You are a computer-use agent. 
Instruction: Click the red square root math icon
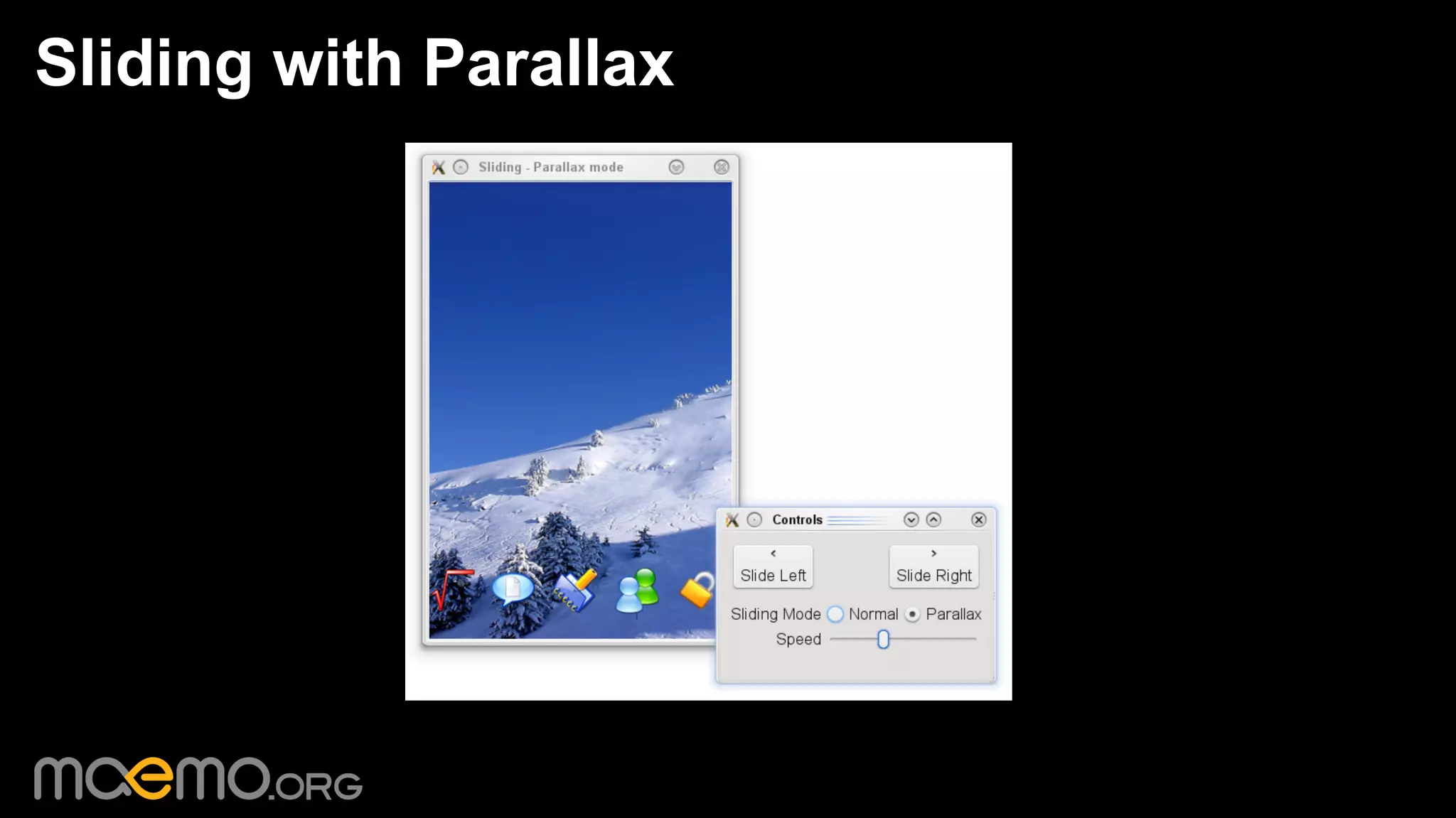click(451, 589)
